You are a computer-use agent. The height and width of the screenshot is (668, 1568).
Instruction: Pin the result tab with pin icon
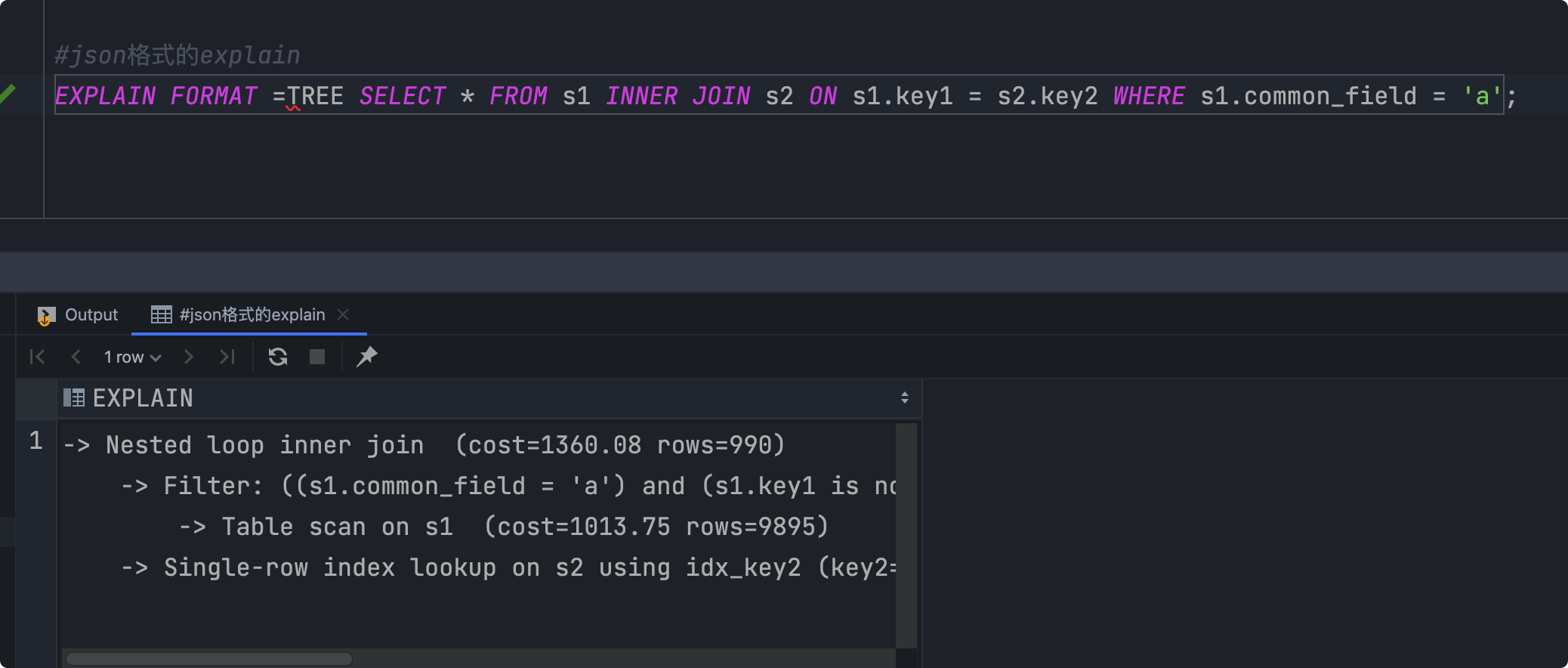tap(367, 357)
